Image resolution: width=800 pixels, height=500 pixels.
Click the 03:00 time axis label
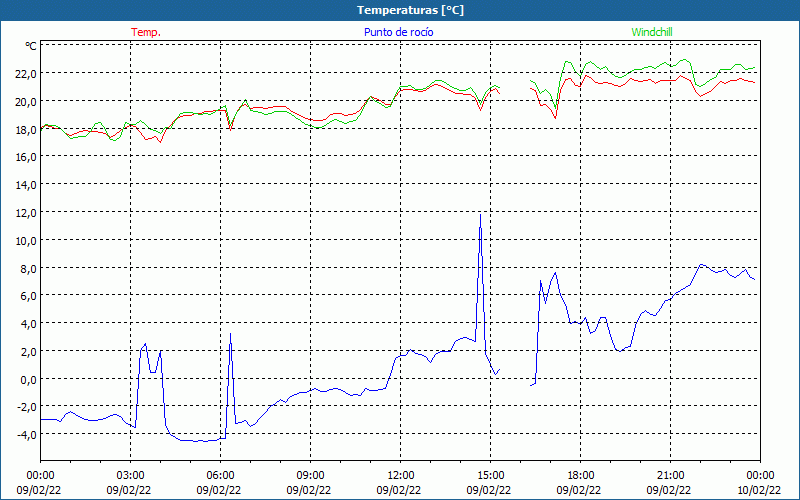[131, 476]
